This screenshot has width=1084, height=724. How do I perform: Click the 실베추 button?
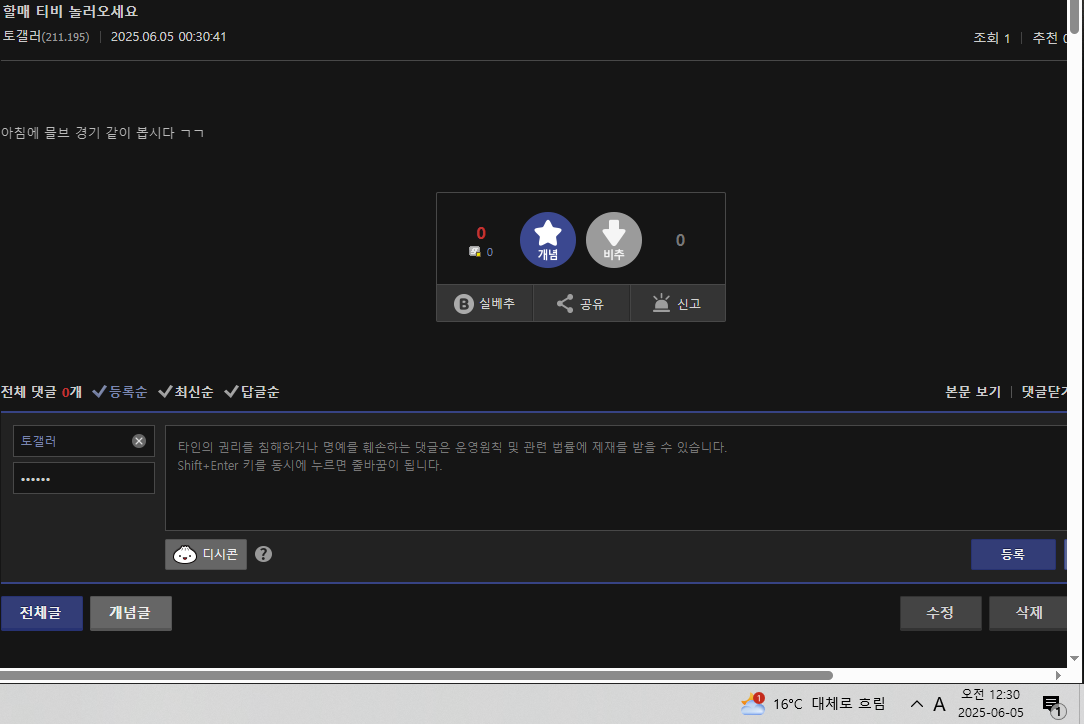point(485,304)
